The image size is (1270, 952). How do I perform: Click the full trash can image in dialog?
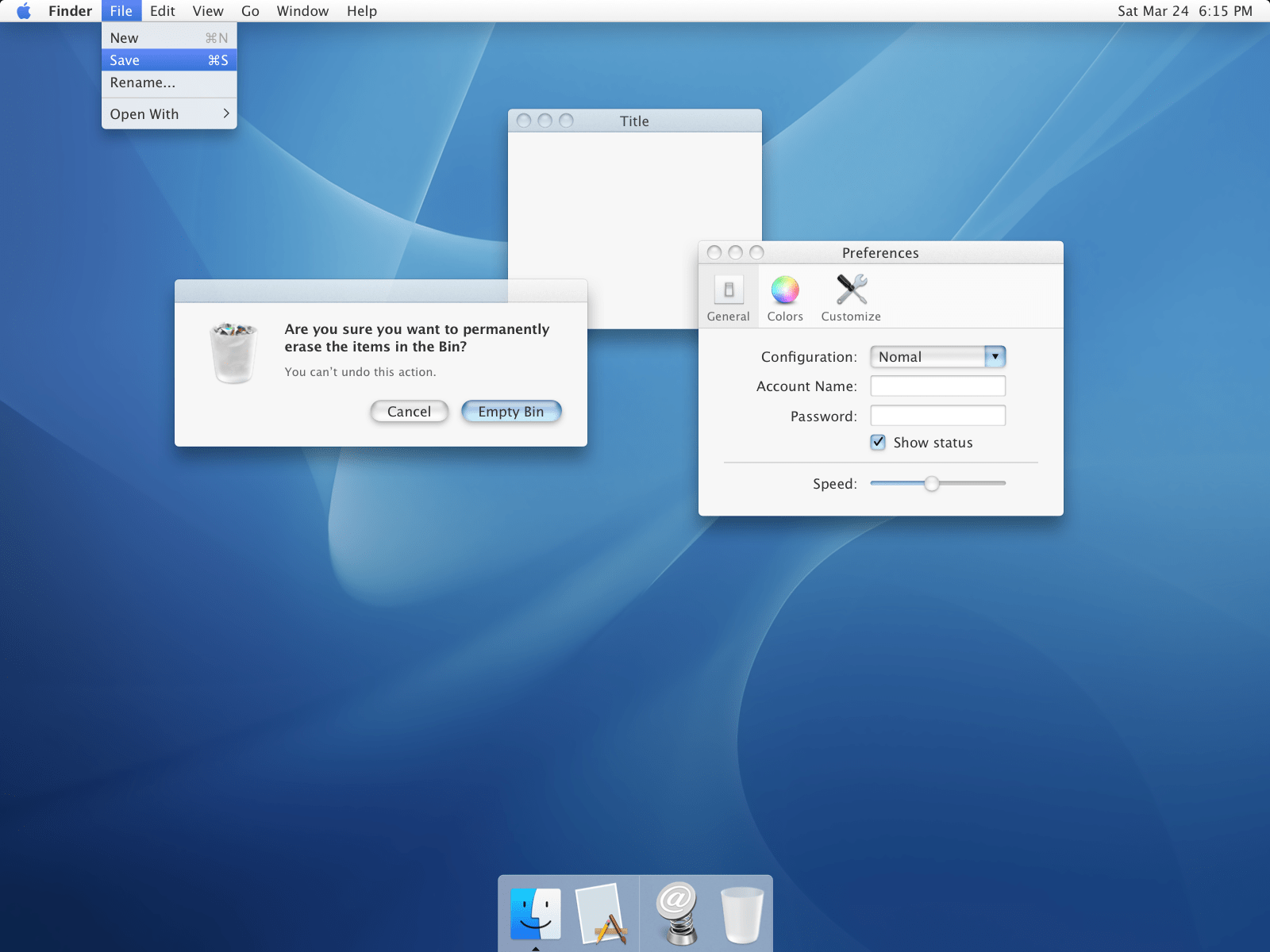tap(233, 352)
